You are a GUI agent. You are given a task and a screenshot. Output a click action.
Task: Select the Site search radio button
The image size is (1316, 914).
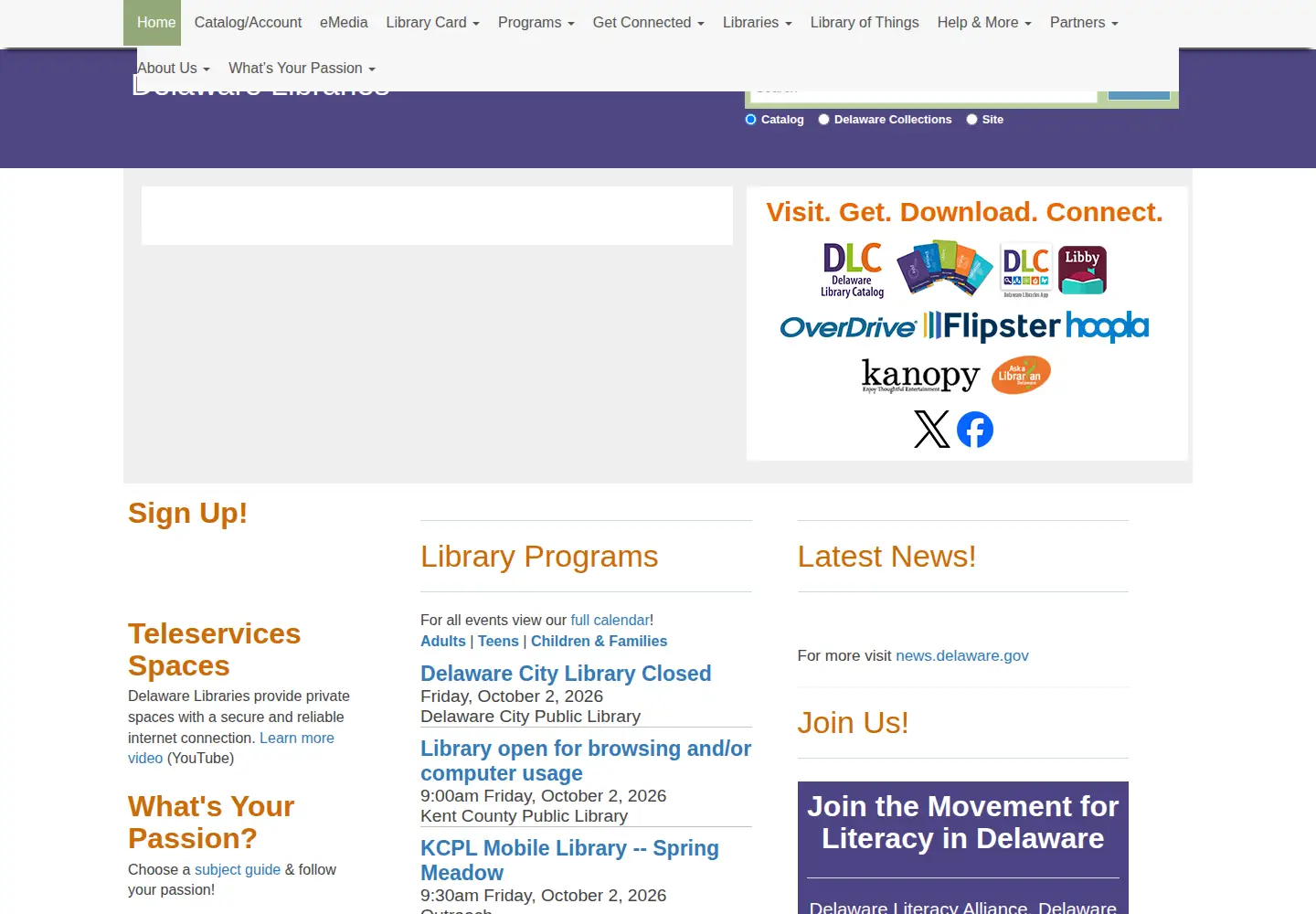coord(971,120)
